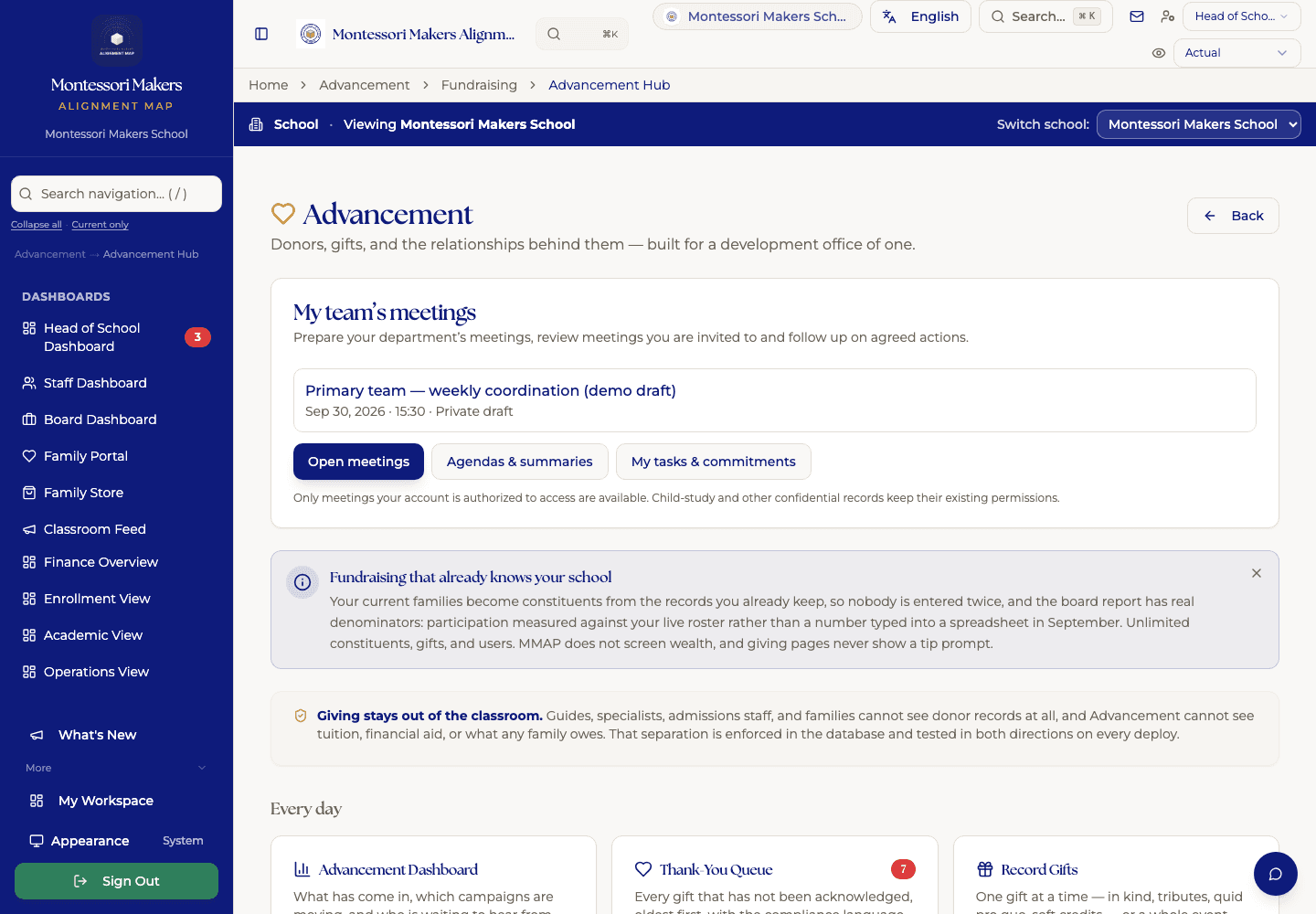This screenshot has height=914, width=1316.
Task: Open the Primary team weekly coordination meeting
Action: pyautogui.click(x=775, y=400)
